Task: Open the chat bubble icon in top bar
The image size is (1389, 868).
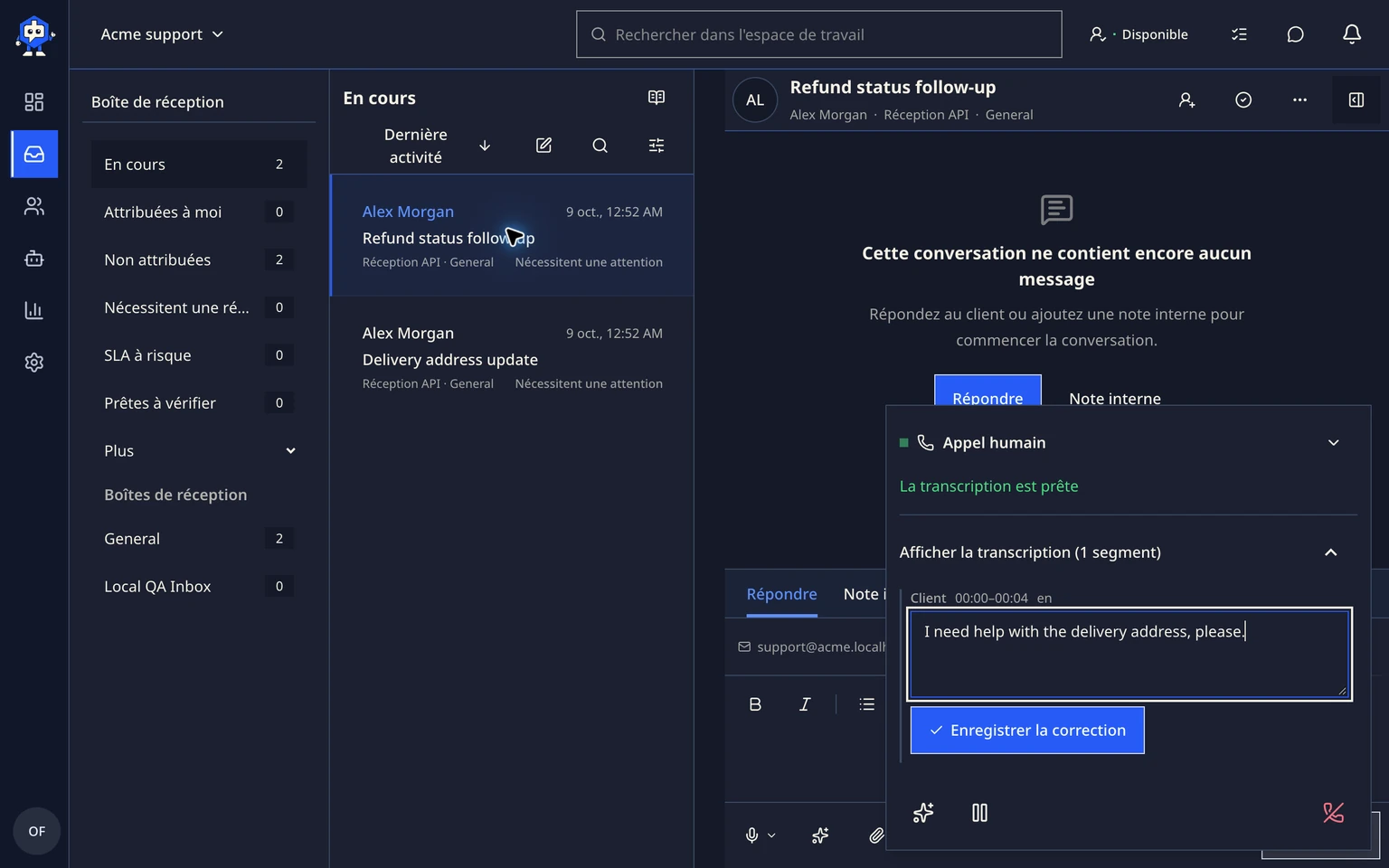Action: point(1295,34)
